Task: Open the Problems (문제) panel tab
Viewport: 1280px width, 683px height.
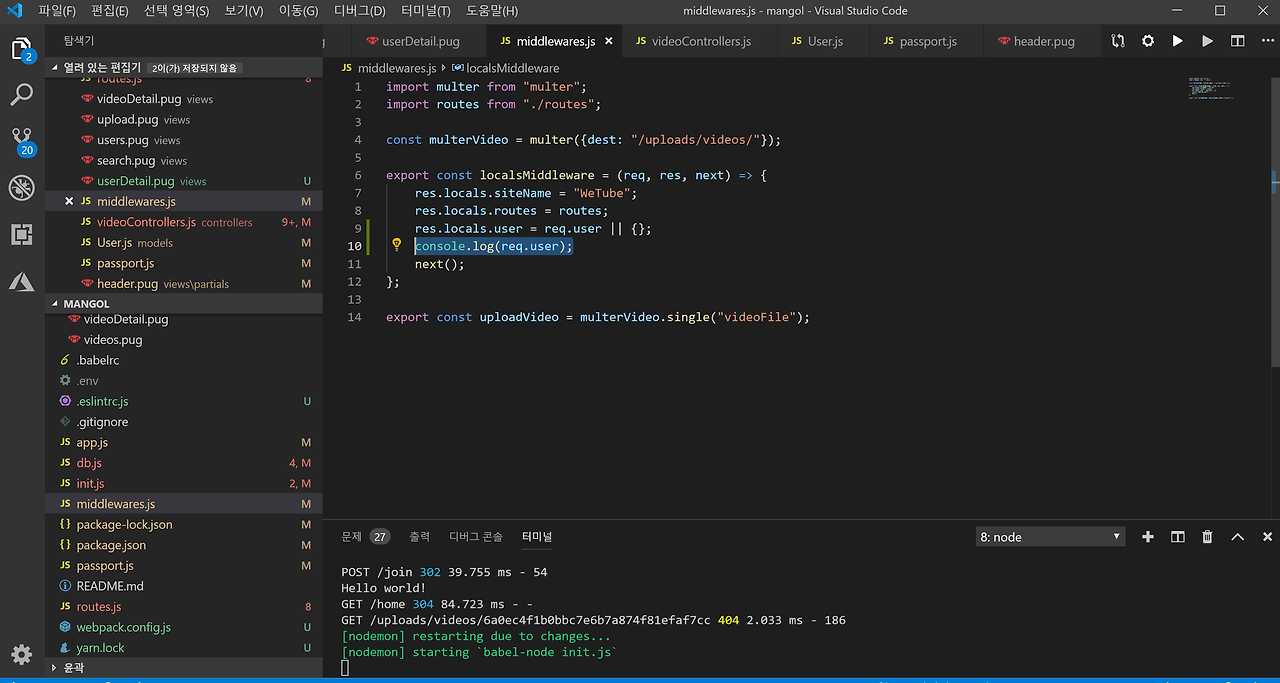Action: click(351, 537)
